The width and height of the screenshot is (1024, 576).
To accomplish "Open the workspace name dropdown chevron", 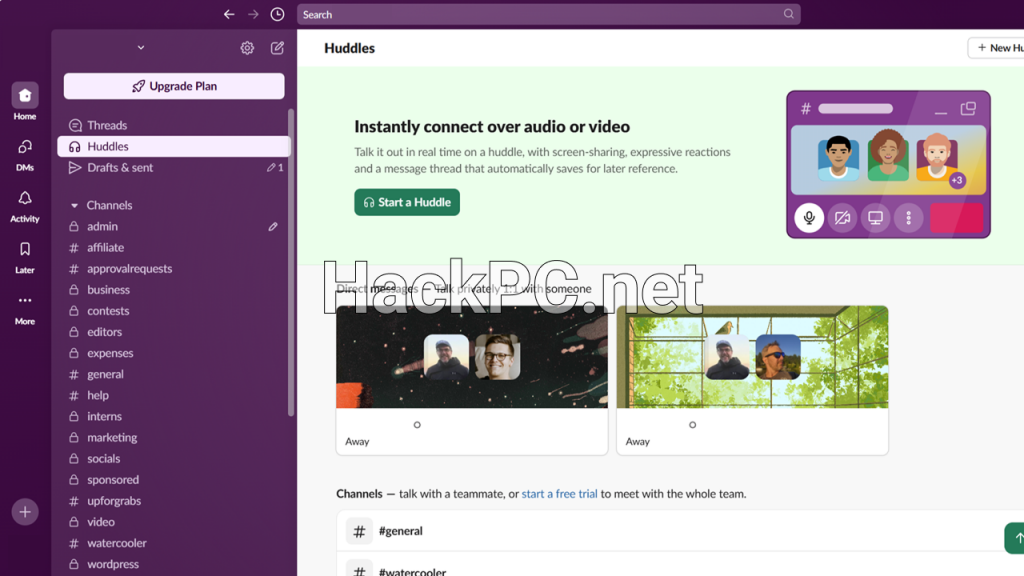I will point(140,48).
